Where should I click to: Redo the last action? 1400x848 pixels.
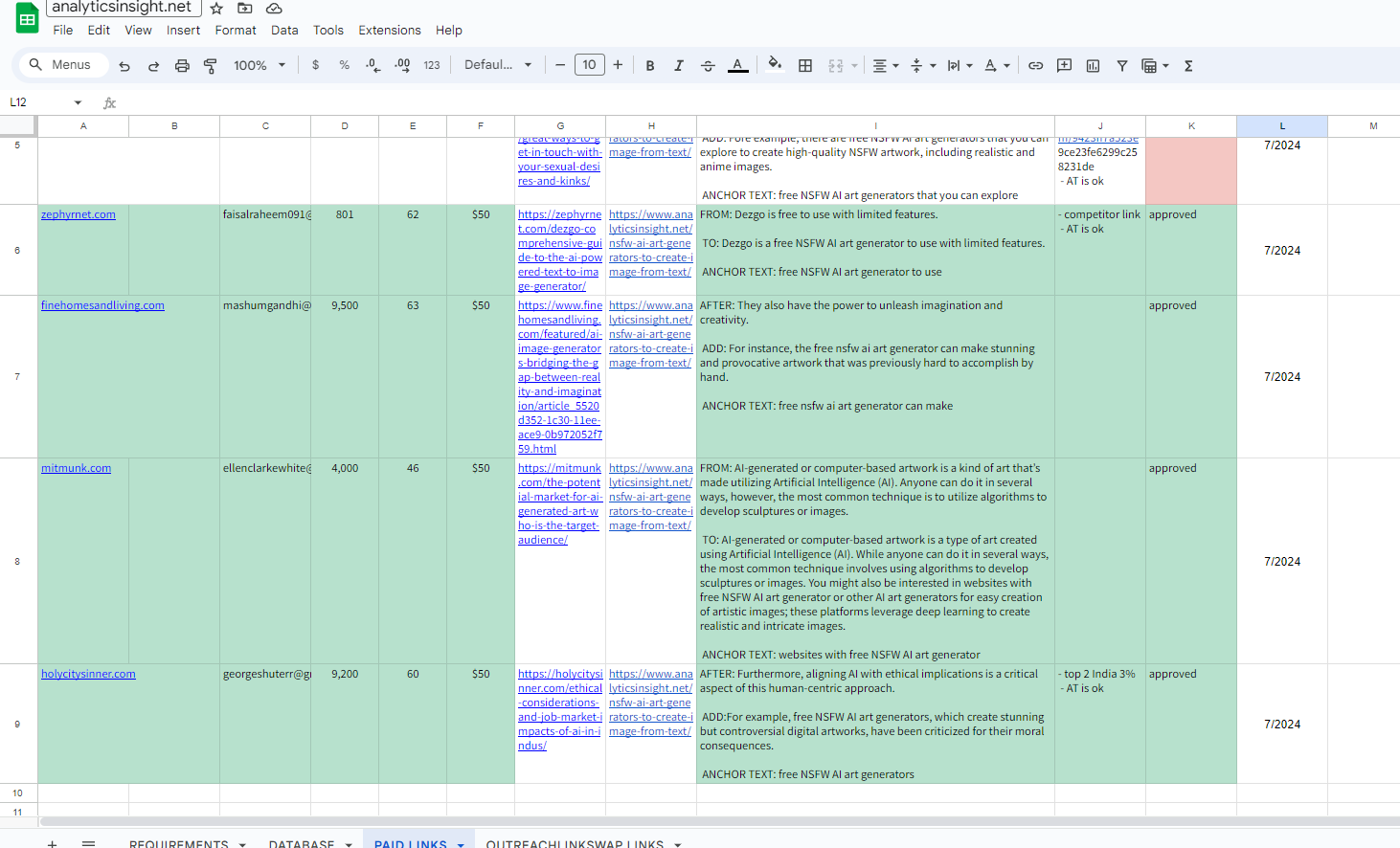[x=153, y=65]
